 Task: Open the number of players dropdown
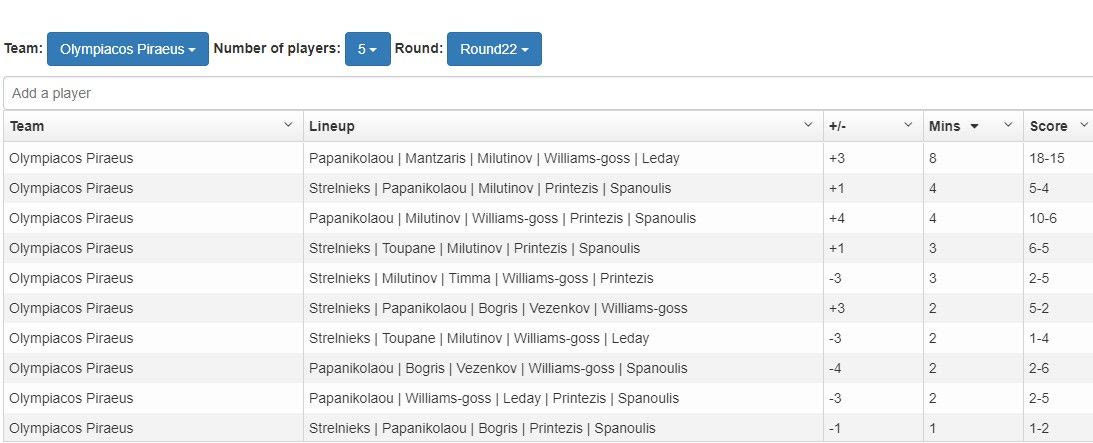click(x=367, y=49)
